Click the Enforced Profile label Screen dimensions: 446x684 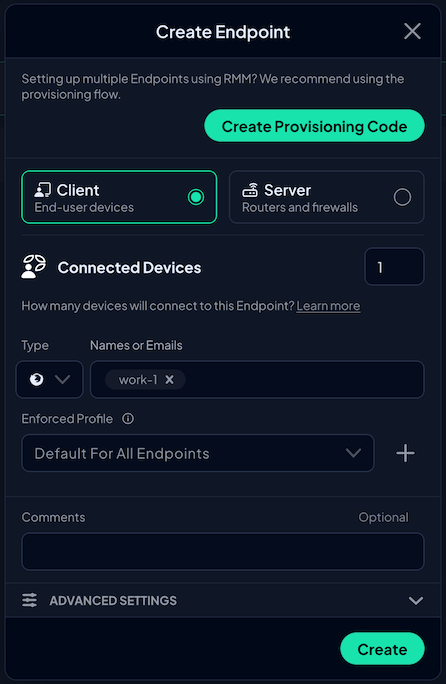pyautogui.click(x=67, y=419)
